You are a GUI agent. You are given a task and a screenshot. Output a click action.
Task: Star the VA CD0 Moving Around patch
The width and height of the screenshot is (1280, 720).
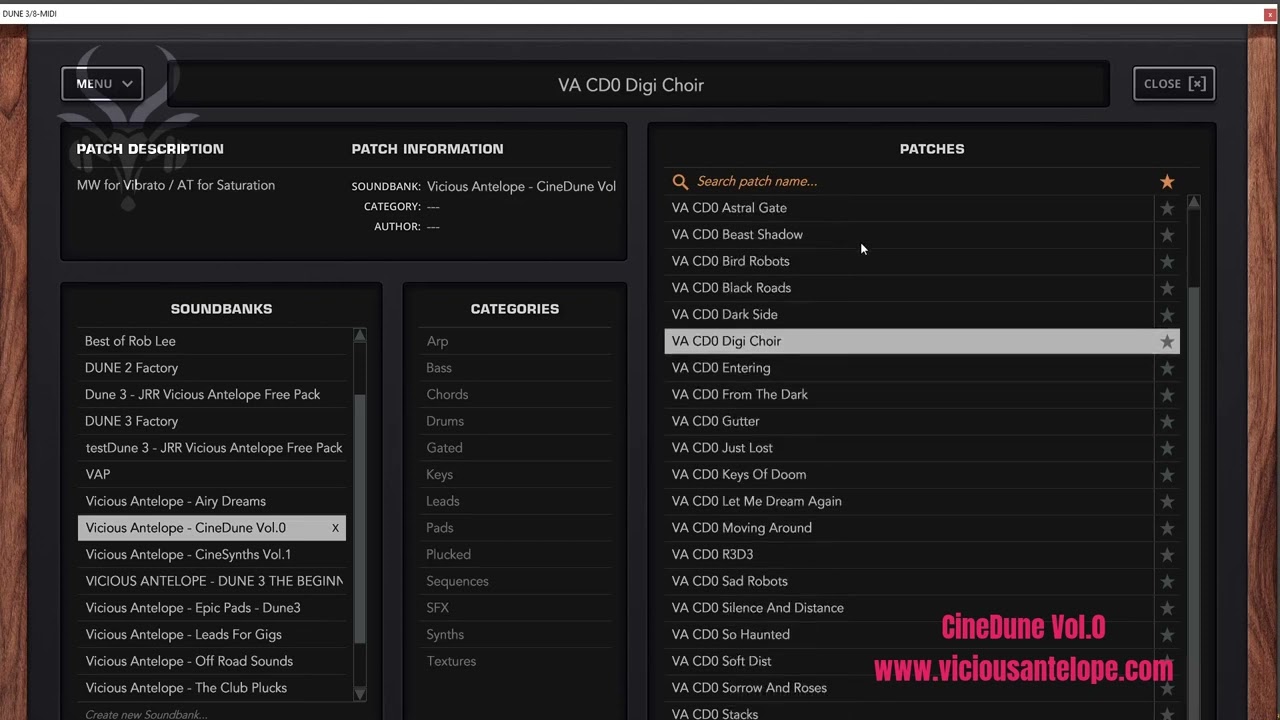[1167, 528]
